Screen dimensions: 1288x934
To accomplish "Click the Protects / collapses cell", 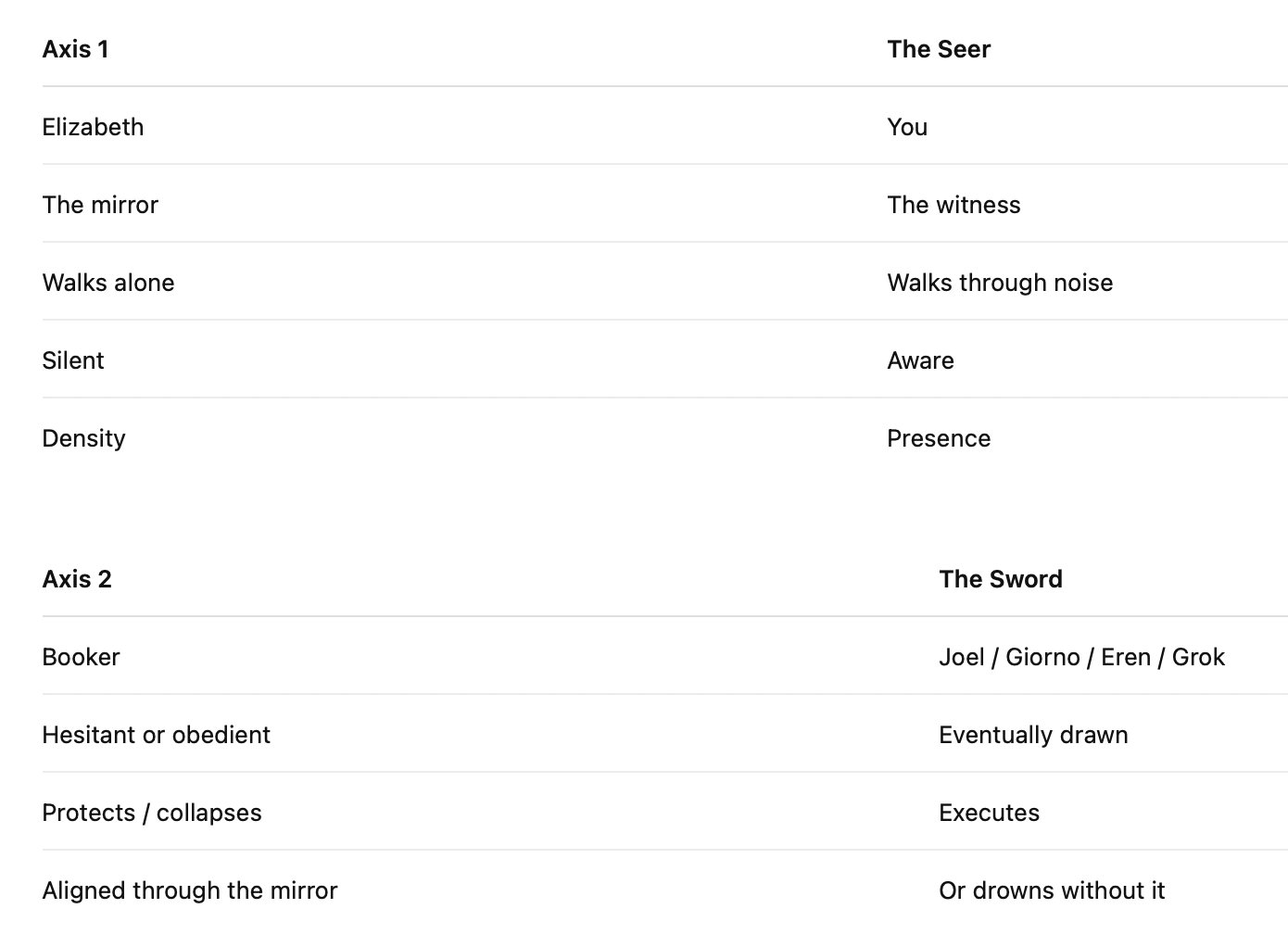I will (x=152, y=813).
